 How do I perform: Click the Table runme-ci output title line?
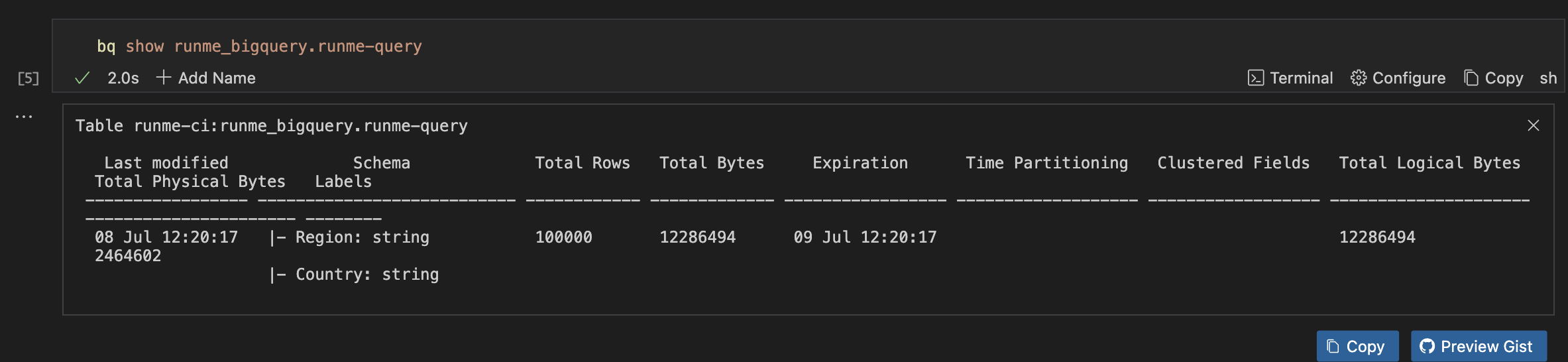(x=271, y=126)
